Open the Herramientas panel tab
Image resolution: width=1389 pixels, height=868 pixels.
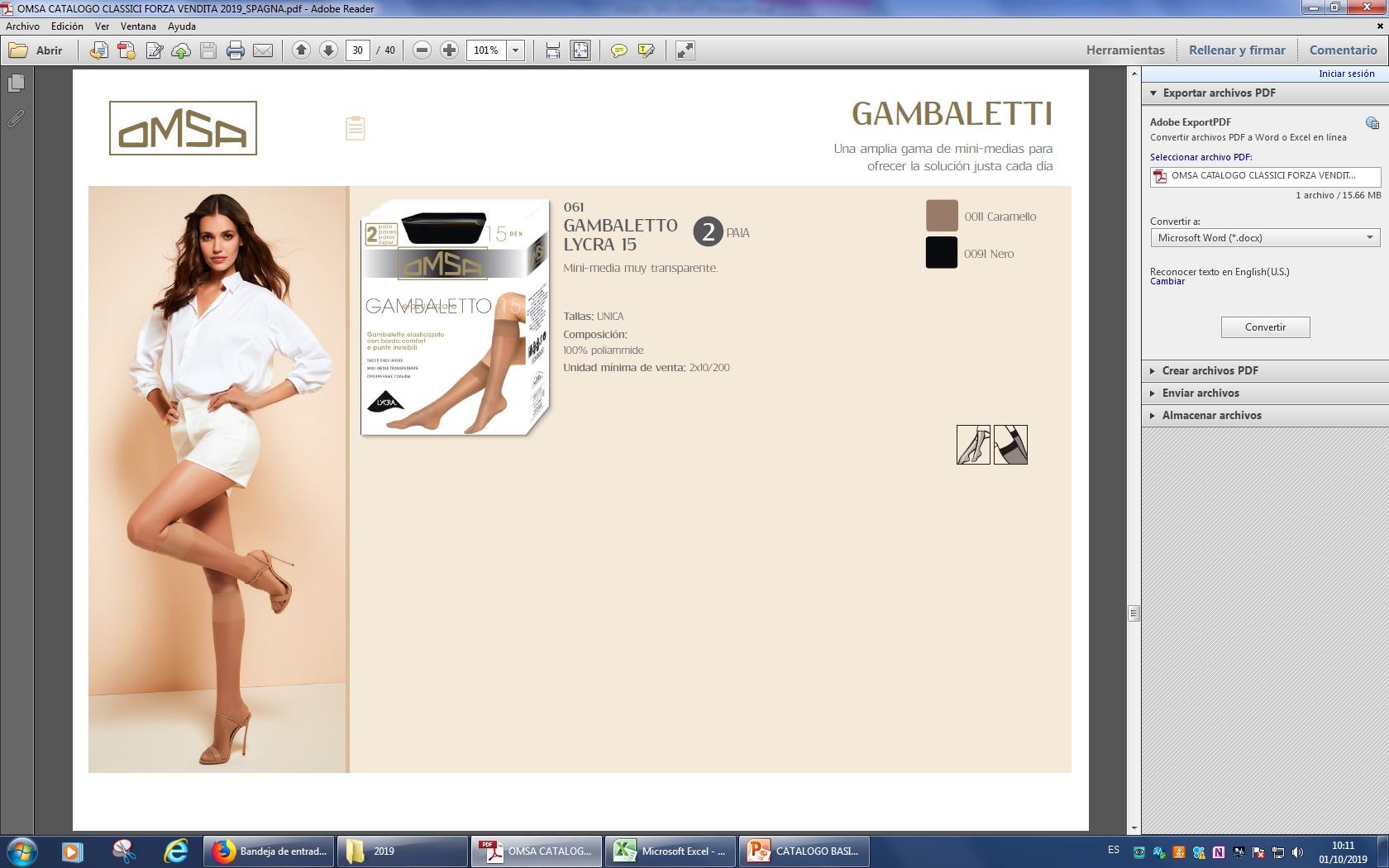point(1125,50)
